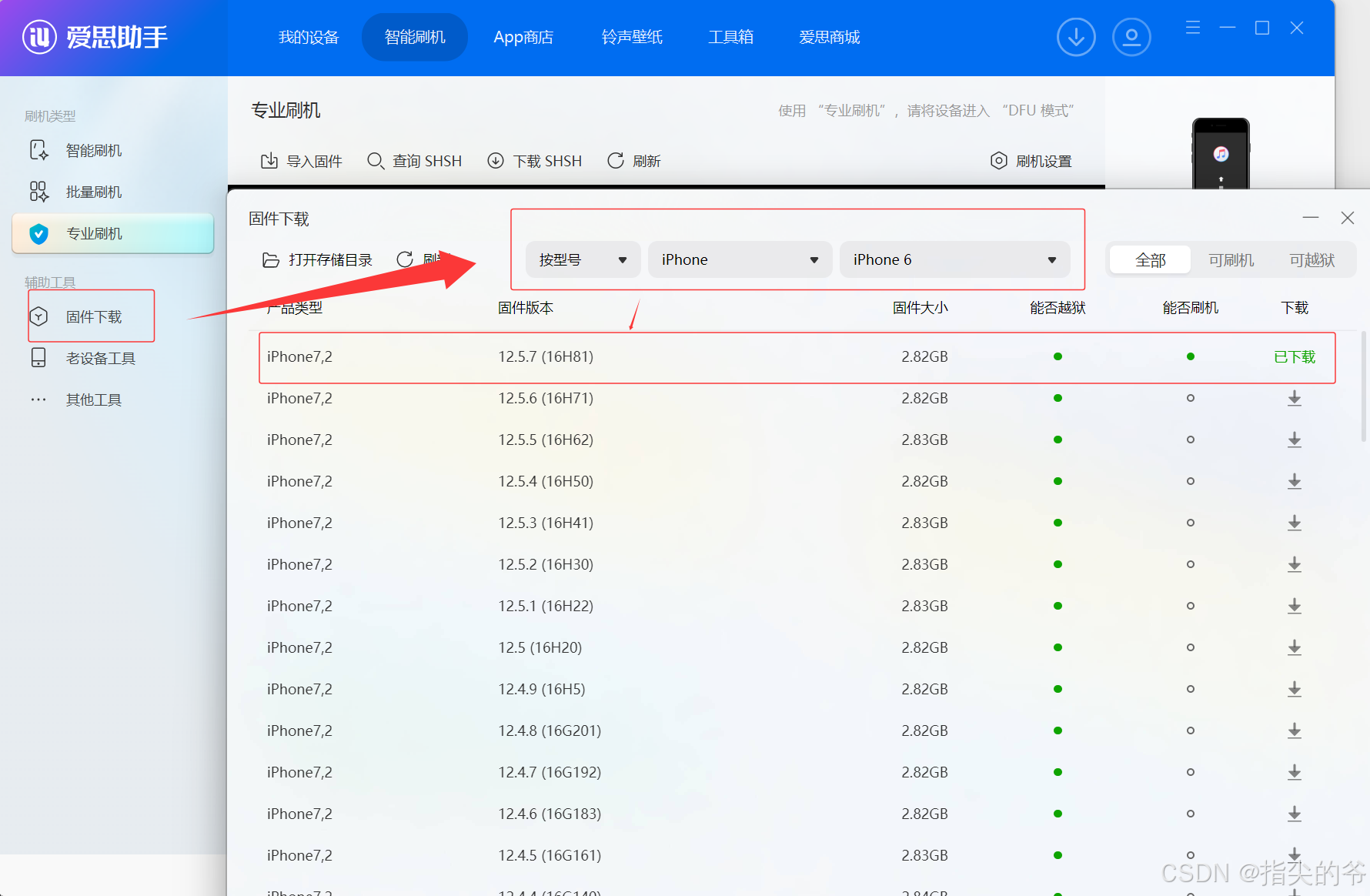Screen dimensions: 1370x896
Task: Open the hamburger menu icon in title bar
Action: point(1193,28)
